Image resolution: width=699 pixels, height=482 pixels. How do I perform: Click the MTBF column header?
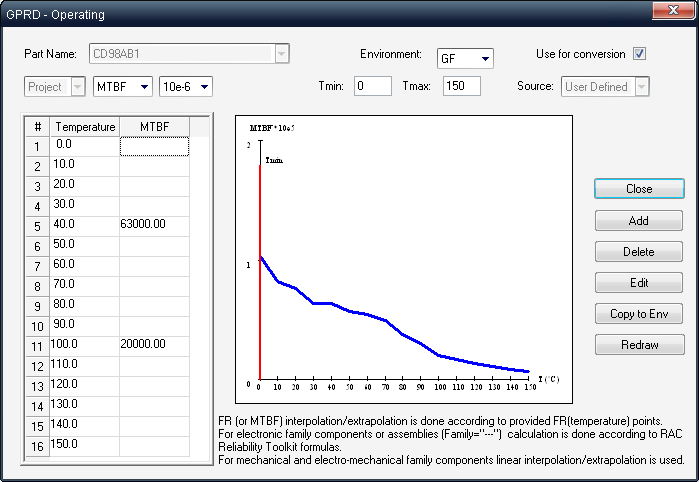pos(154,127)
